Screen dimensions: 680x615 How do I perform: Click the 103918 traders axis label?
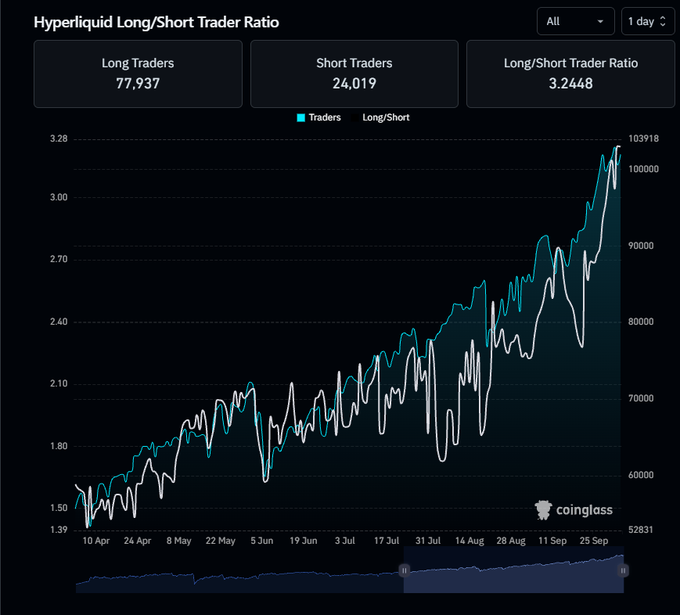[644, 139]
